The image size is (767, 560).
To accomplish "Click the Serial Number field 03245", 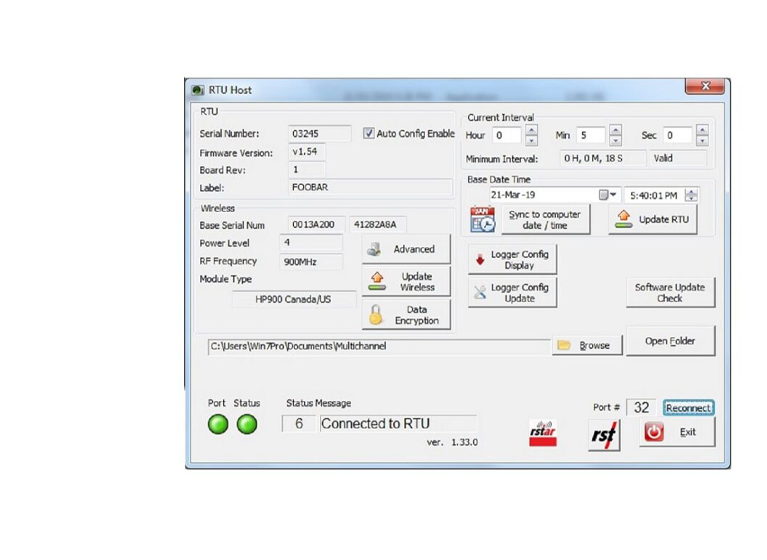I will click(x=319, y=134).
